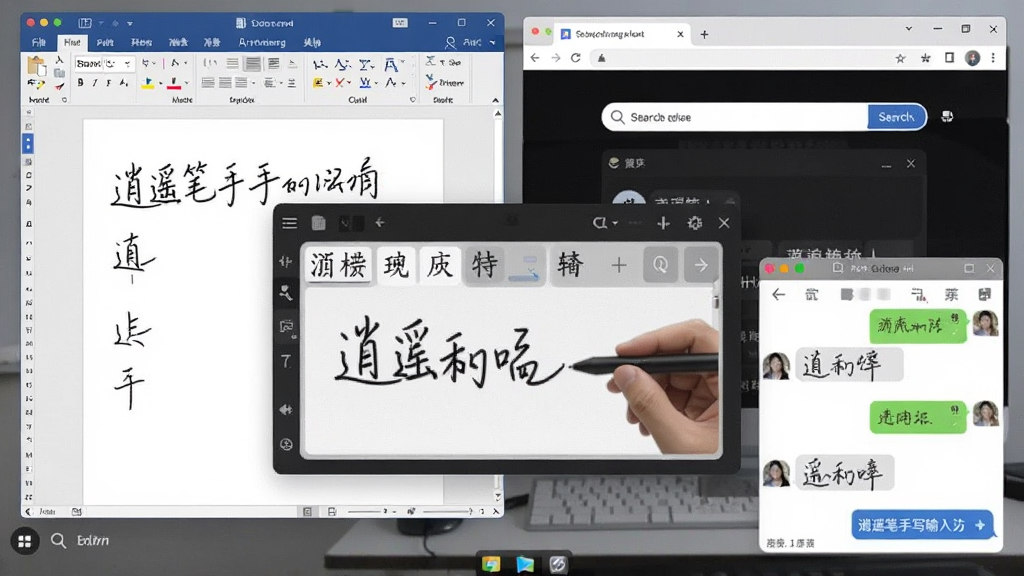Bookmark the page with the star icon
This screenshot has width=1024, height=576.
point(900,58)
